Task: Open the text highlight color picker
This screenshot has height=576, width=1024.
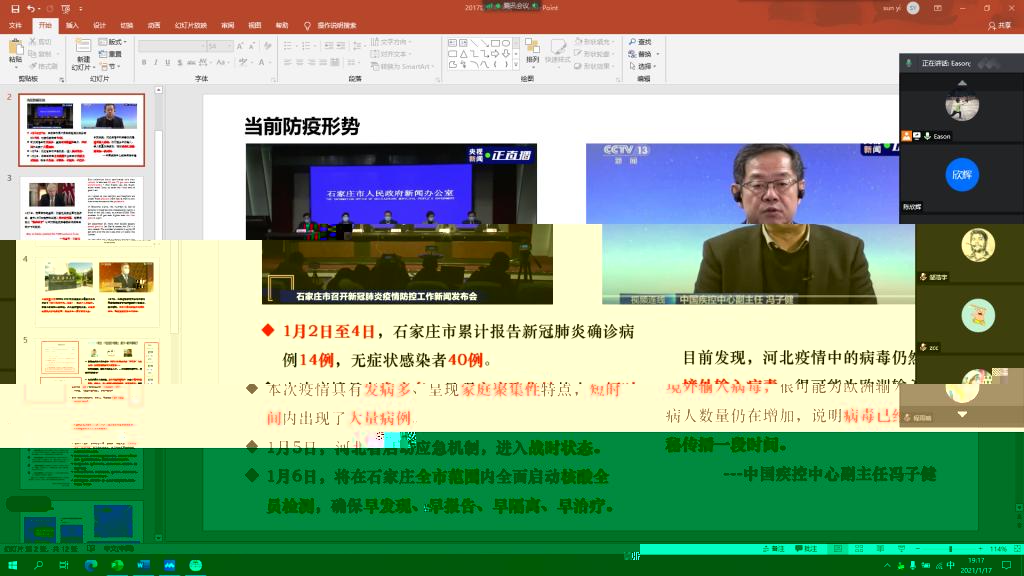Action: (x=244, y=63)
